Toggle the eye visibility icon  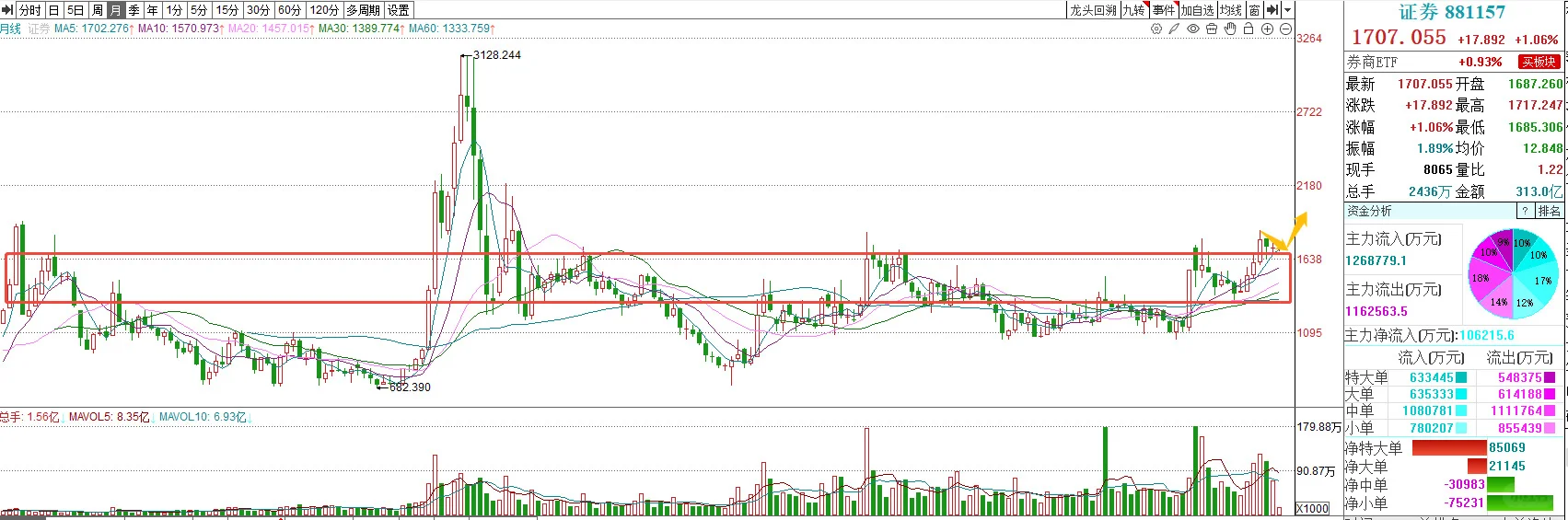click(x=1193, y=29)
